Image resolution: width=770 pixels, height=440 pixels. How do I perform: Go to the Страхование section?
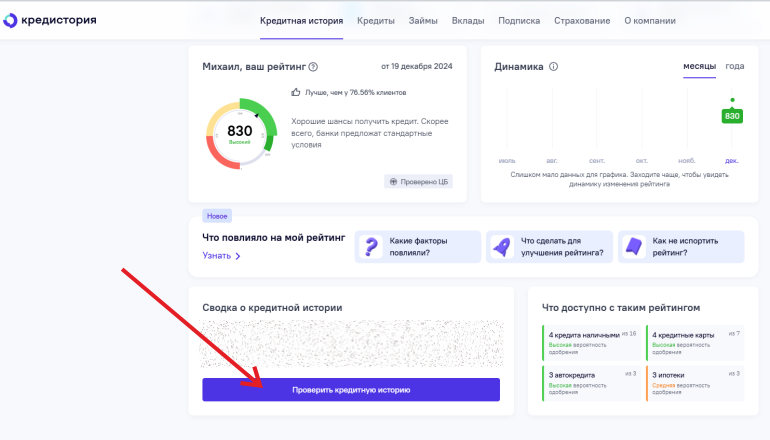click(x=582, y=20)
